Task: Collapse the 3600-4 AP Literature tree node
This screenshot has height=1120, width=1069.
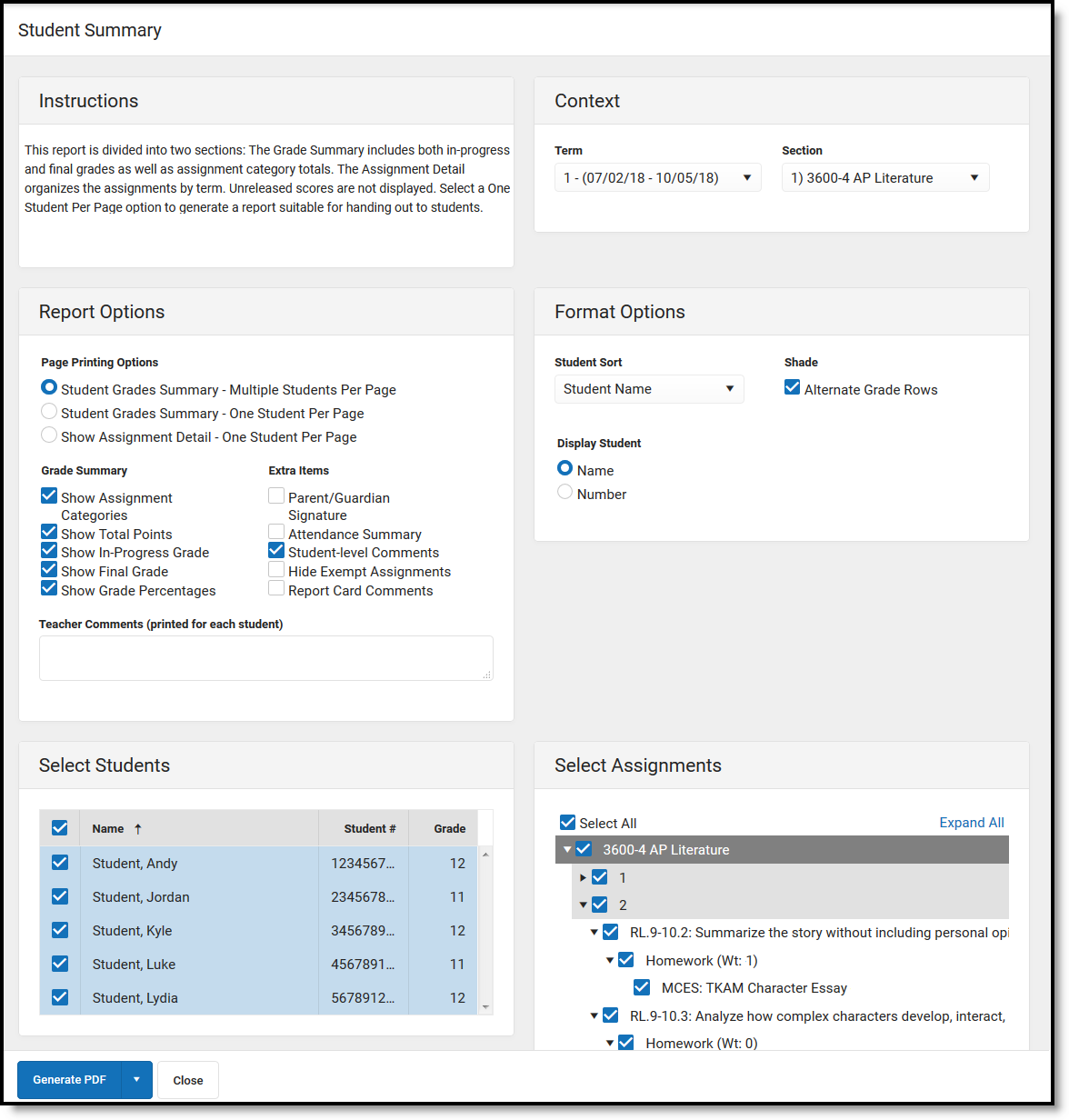Action: 567,850
